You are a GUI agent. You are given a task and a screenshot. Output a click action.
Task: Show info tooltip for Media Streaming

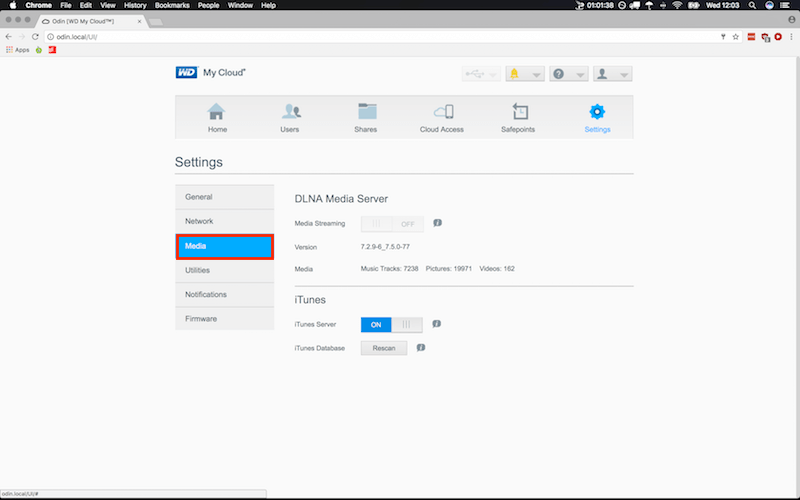(437, 223)
